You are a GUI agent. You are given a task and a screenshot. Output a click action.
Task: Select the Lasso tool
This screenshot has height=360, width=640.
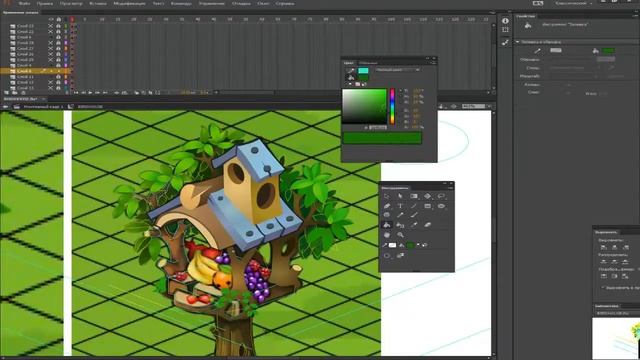click(x=441, y=196)
